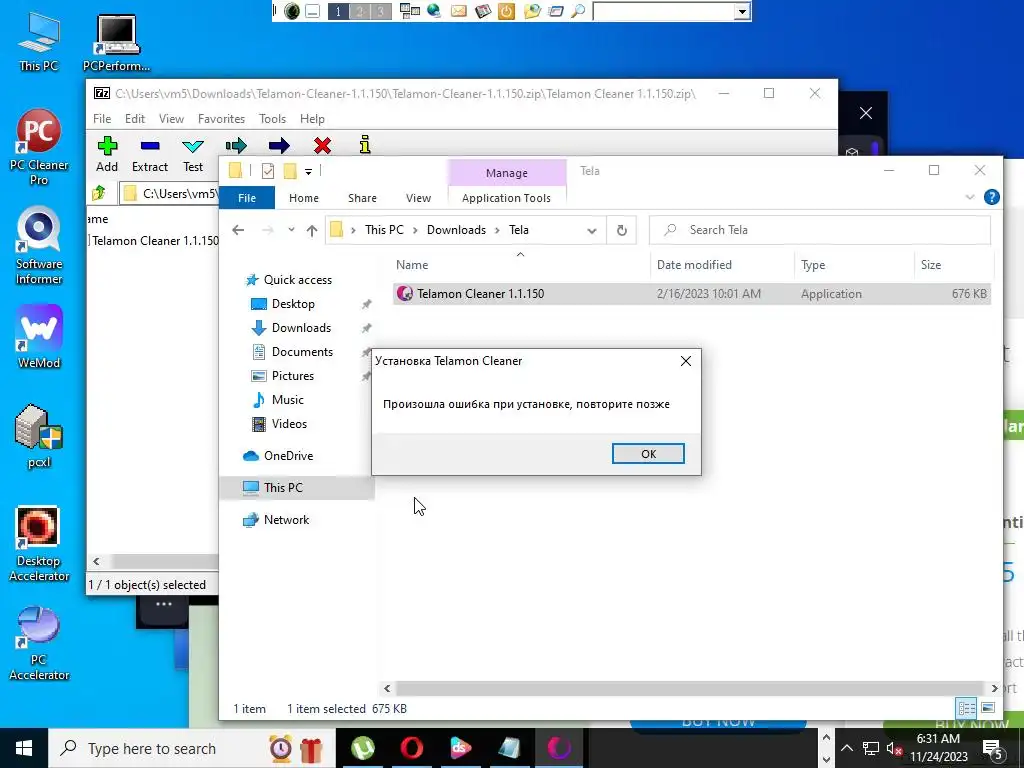Open the Edit menu in 7-Zip
This screenshot has height=768, width=1024.
tap(135, 119)
